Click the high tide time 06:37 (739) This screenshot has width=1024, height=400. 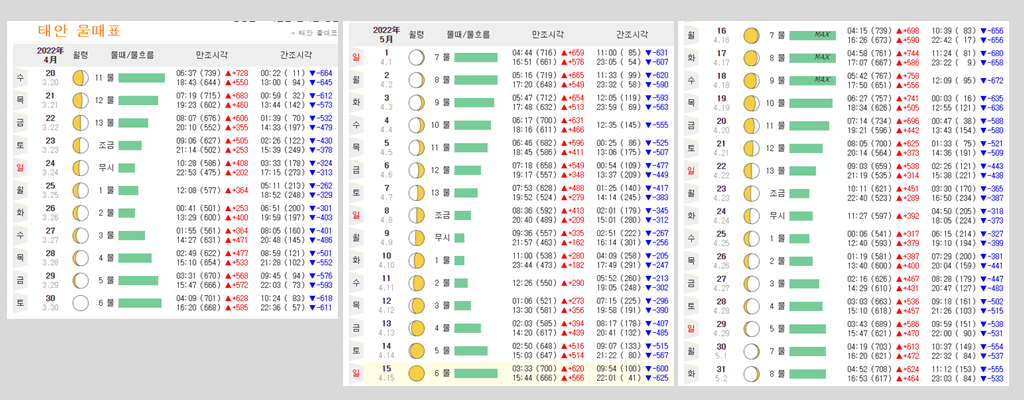click(197, 73)
